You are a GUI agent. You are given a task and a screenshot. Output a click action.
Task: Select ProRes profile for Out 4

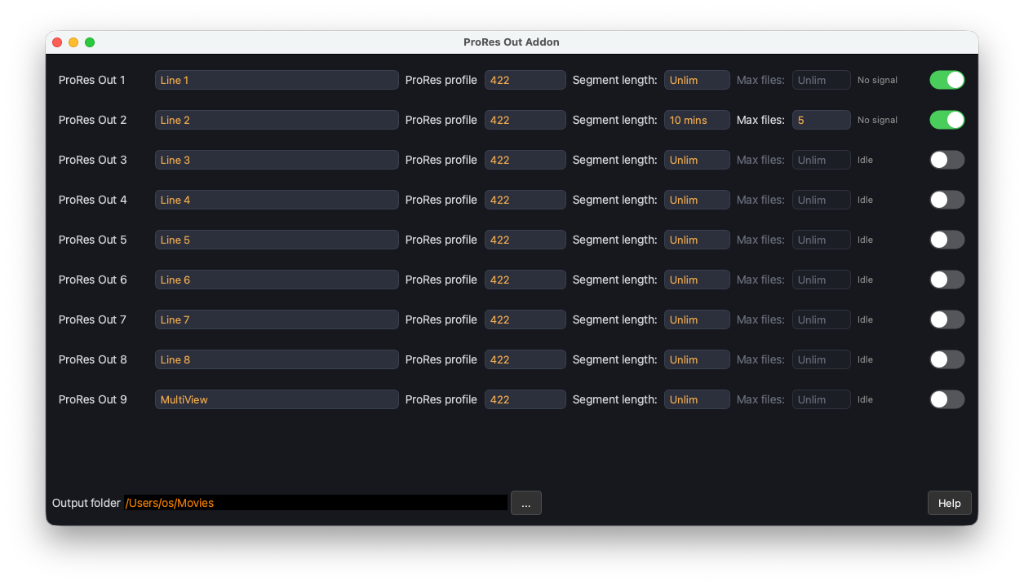click(525, 199)
